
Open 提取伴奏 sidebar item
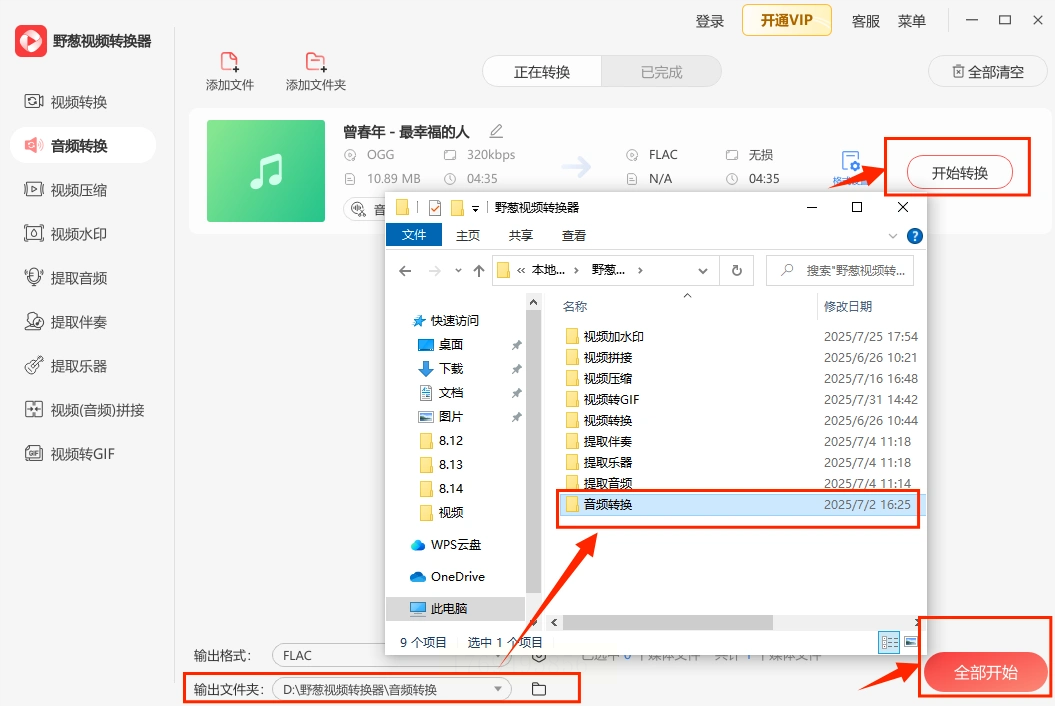[x=66, y=322]
